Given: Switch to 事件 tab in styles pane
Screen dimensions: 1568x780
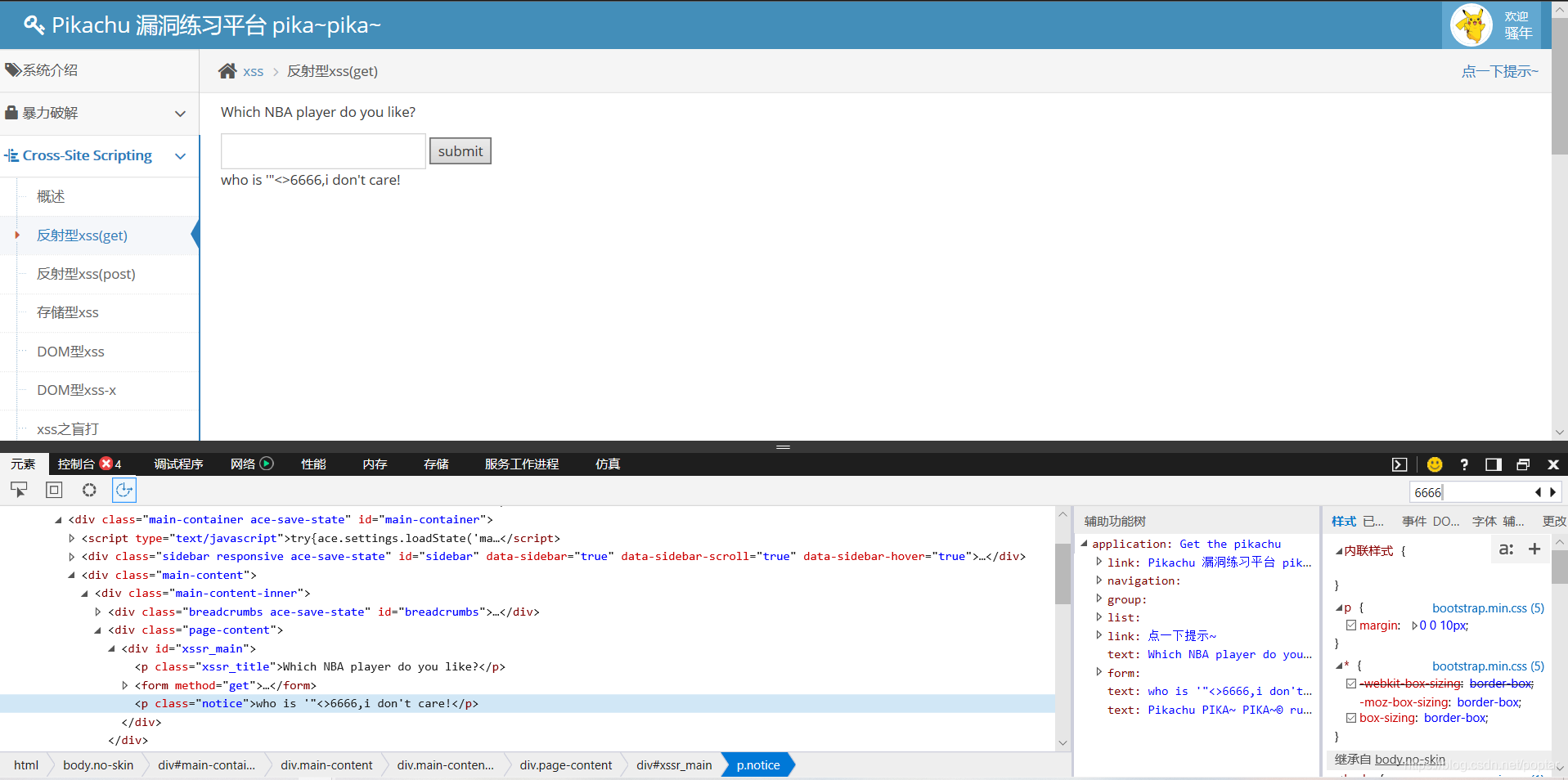Looking at the screenshot, I should tap(1413, 522).
